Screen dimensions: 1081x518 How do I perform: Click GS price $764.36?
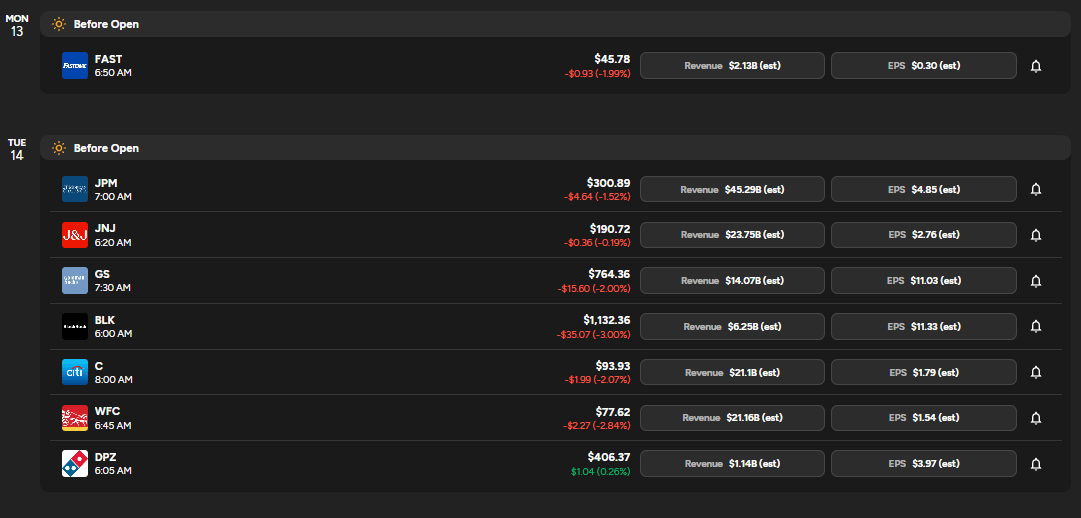pos(609,274)
